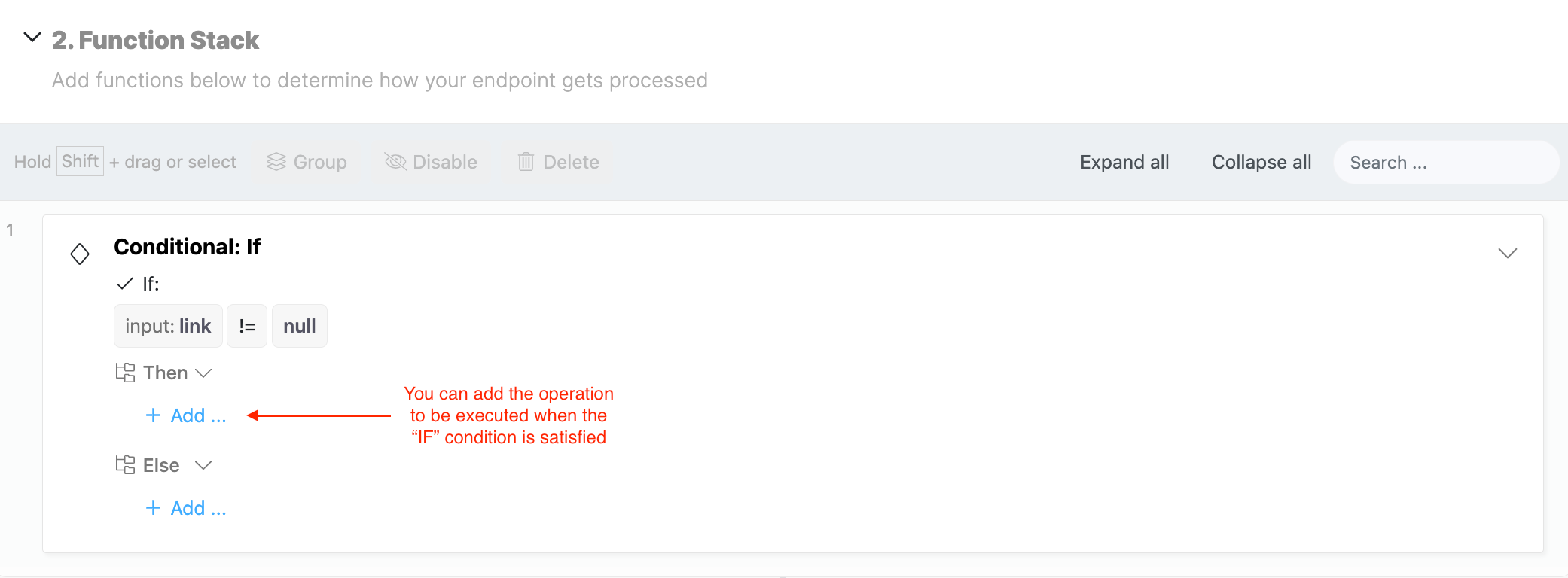Select the != operator chip
Screen dimensions: 1568x578
click(247, 326)
